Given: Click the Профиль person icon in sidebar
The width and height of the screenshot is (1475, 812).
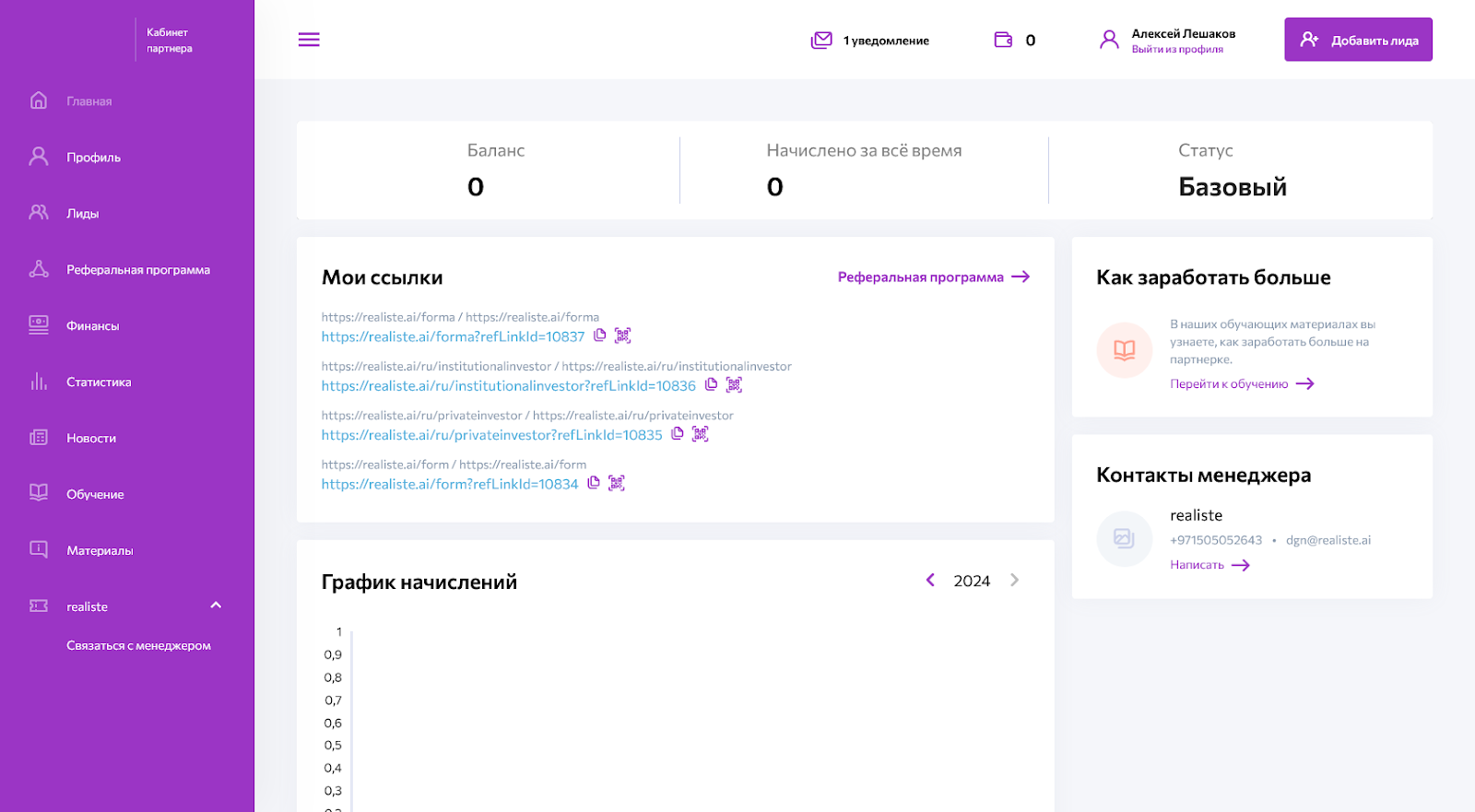Looking at the screenshot, I should [x=39, y=157].
